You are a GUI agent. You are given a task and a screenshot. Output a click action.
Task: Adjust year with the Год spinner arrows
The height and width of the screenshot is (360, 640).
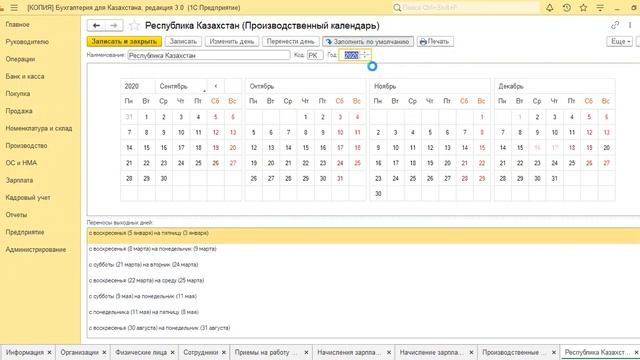[366, 55]
